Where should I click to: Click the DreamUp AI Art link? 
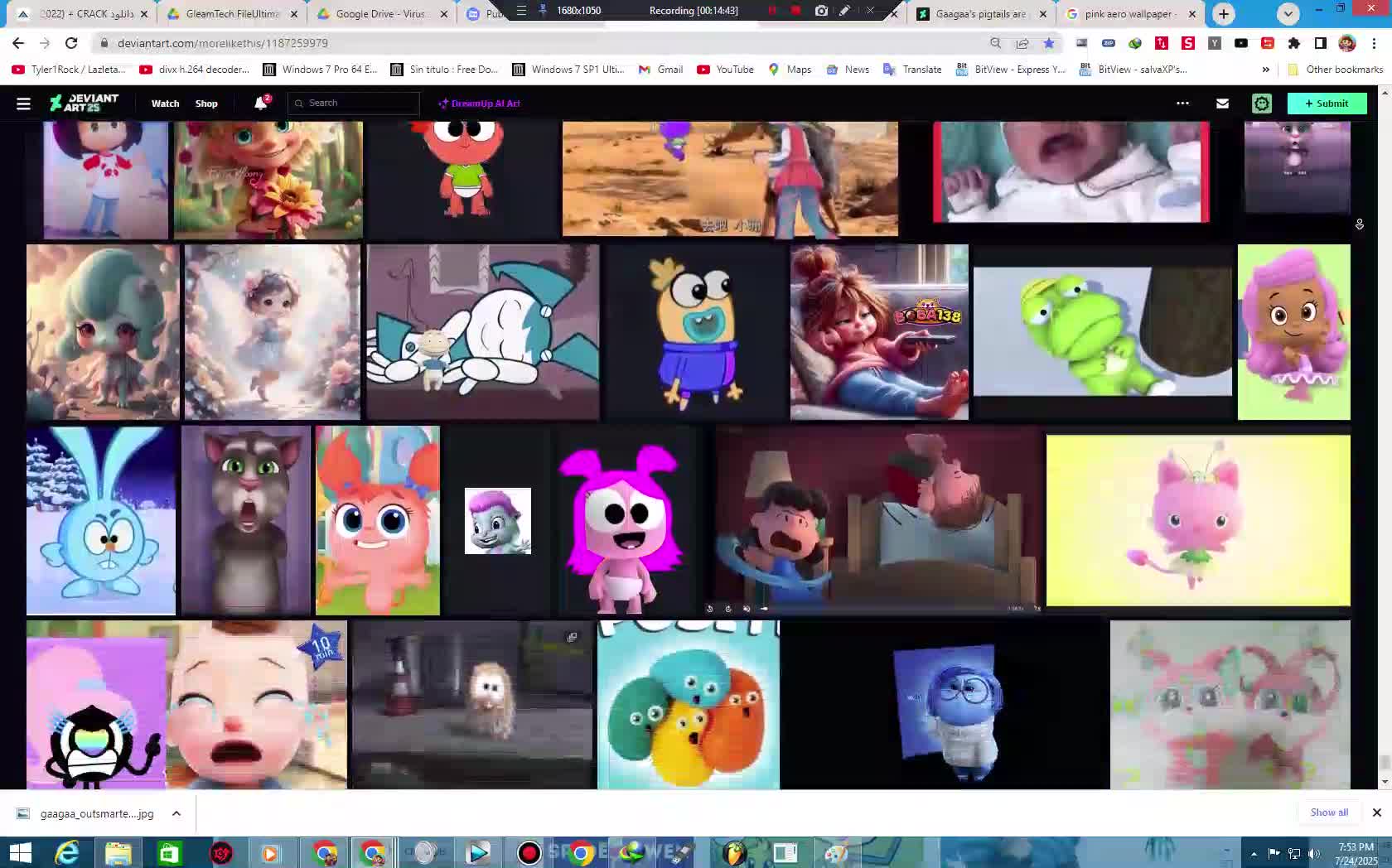pyautogui.click(x=480, y=104)
